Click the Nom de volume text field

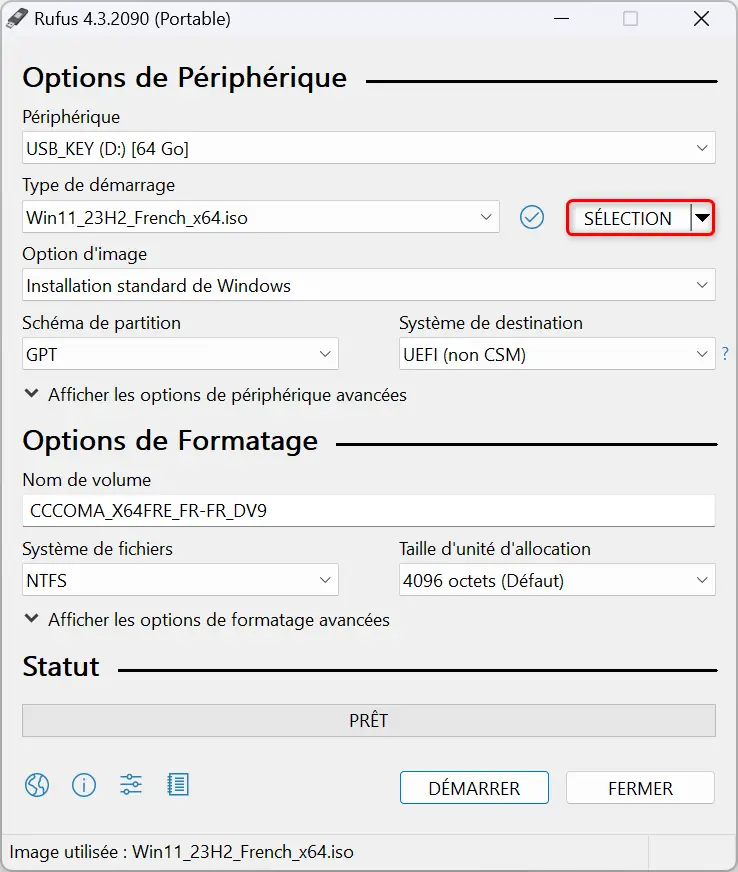[x=369, y=511]
